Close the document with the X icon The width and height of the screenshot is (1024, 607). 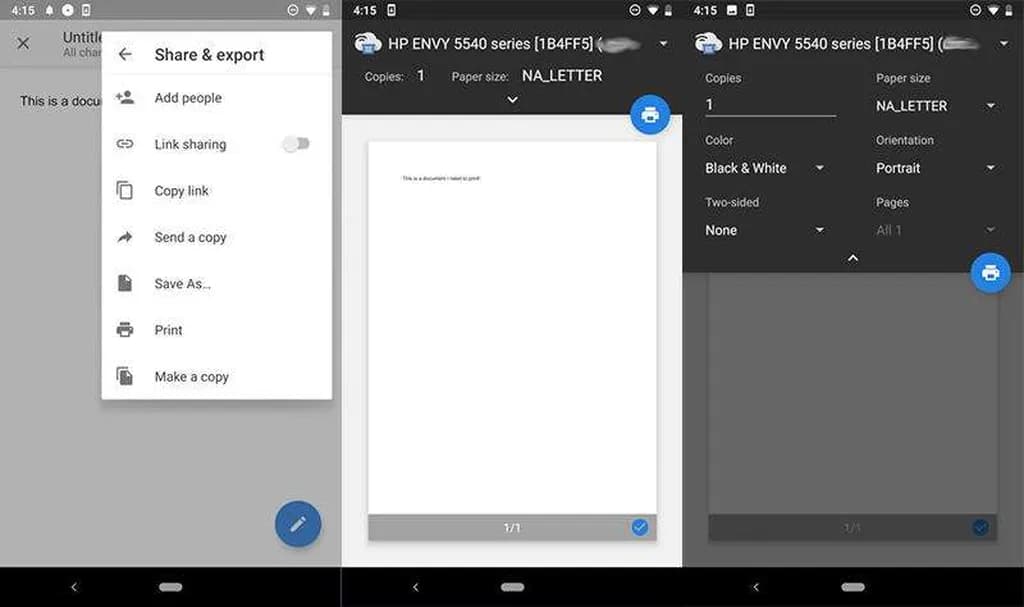24,43
